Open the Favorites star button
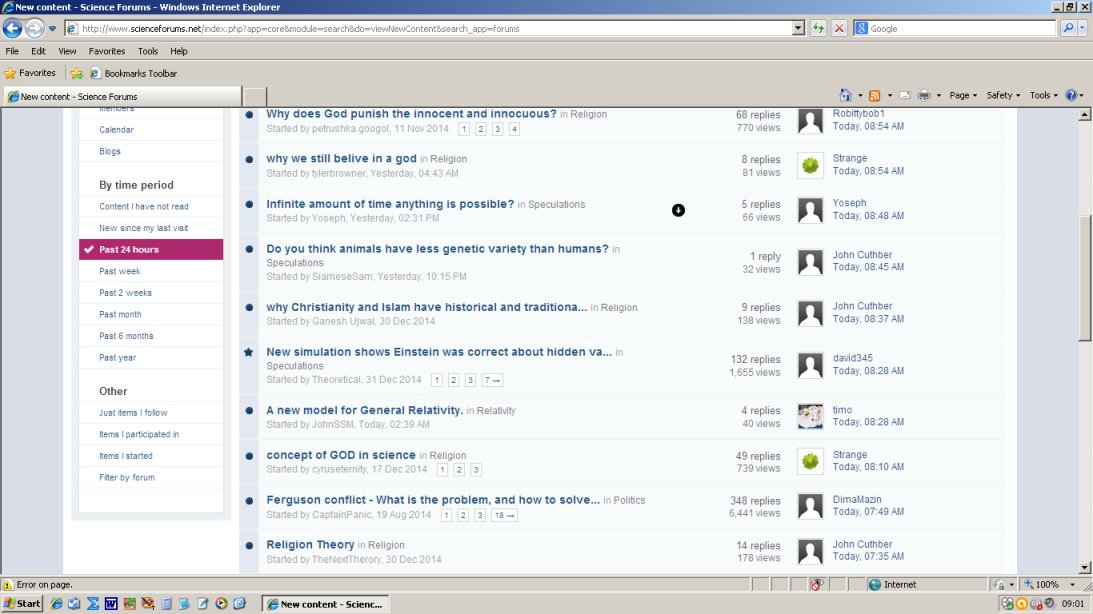The width and height of the screenshot is (1093, 614). tap(30, 73)
